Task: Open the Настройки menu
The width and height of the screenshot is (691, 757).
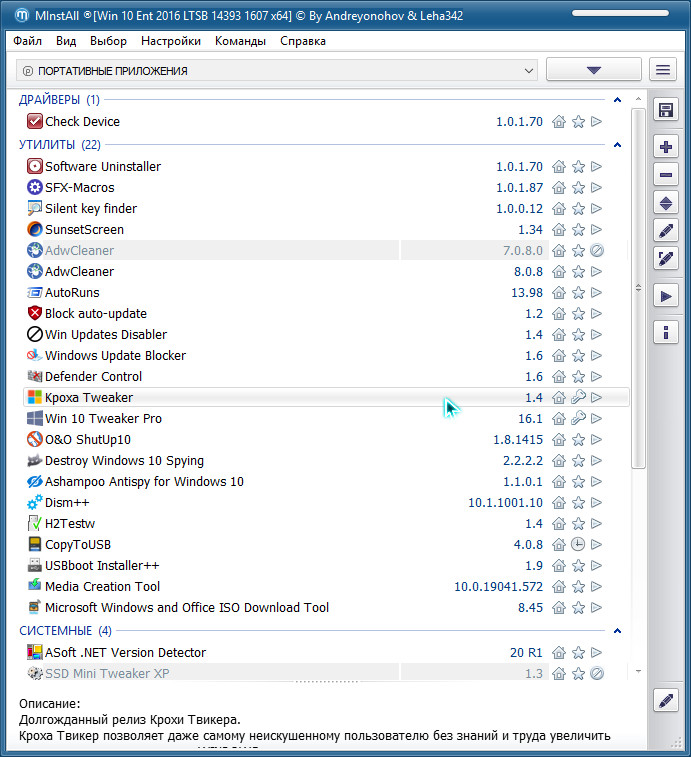Action: (x=171, y=41)
